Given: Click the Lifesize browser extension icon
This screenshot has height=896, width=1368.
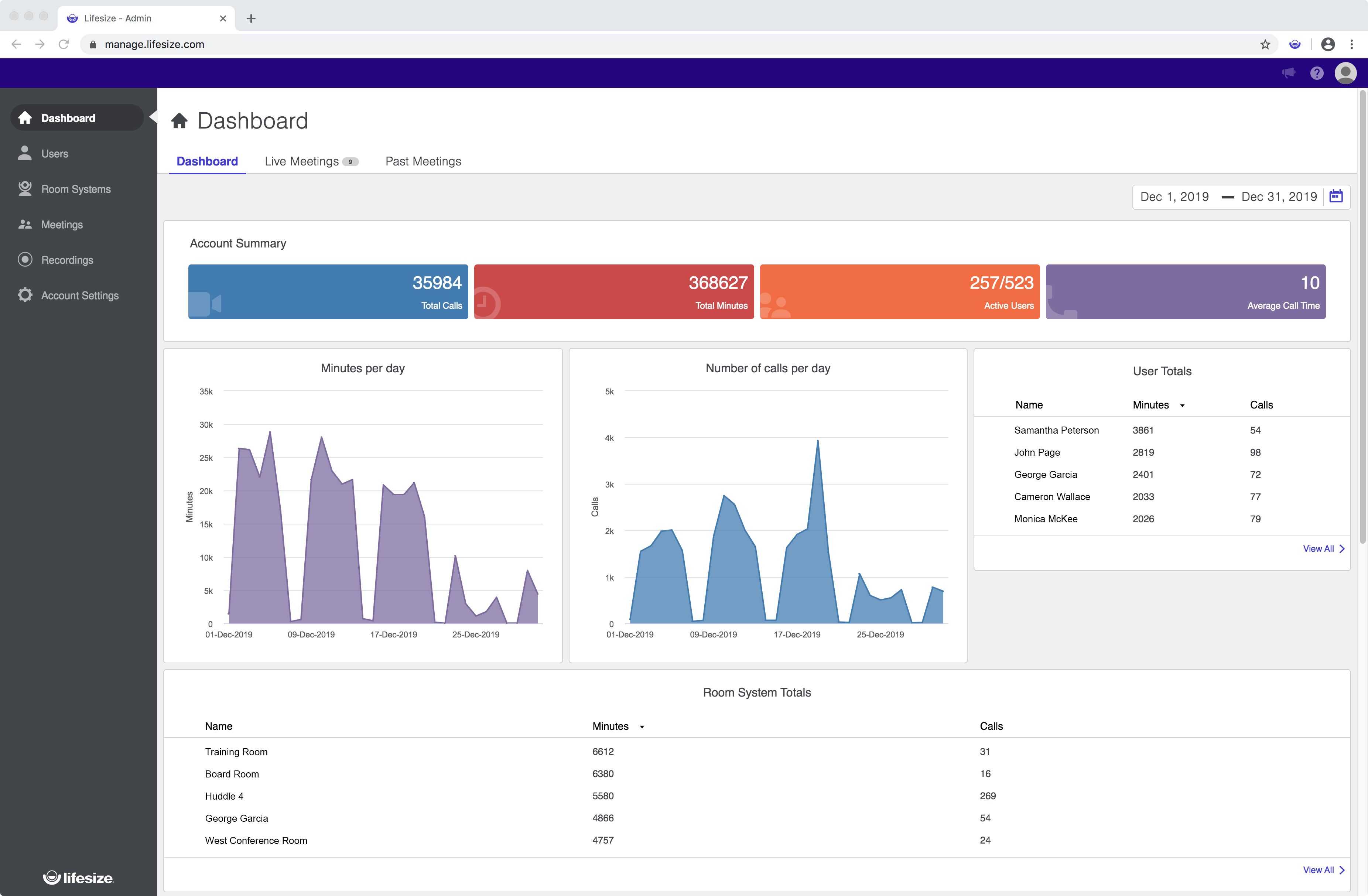Looking at the screenshot, I should 1295,44.
